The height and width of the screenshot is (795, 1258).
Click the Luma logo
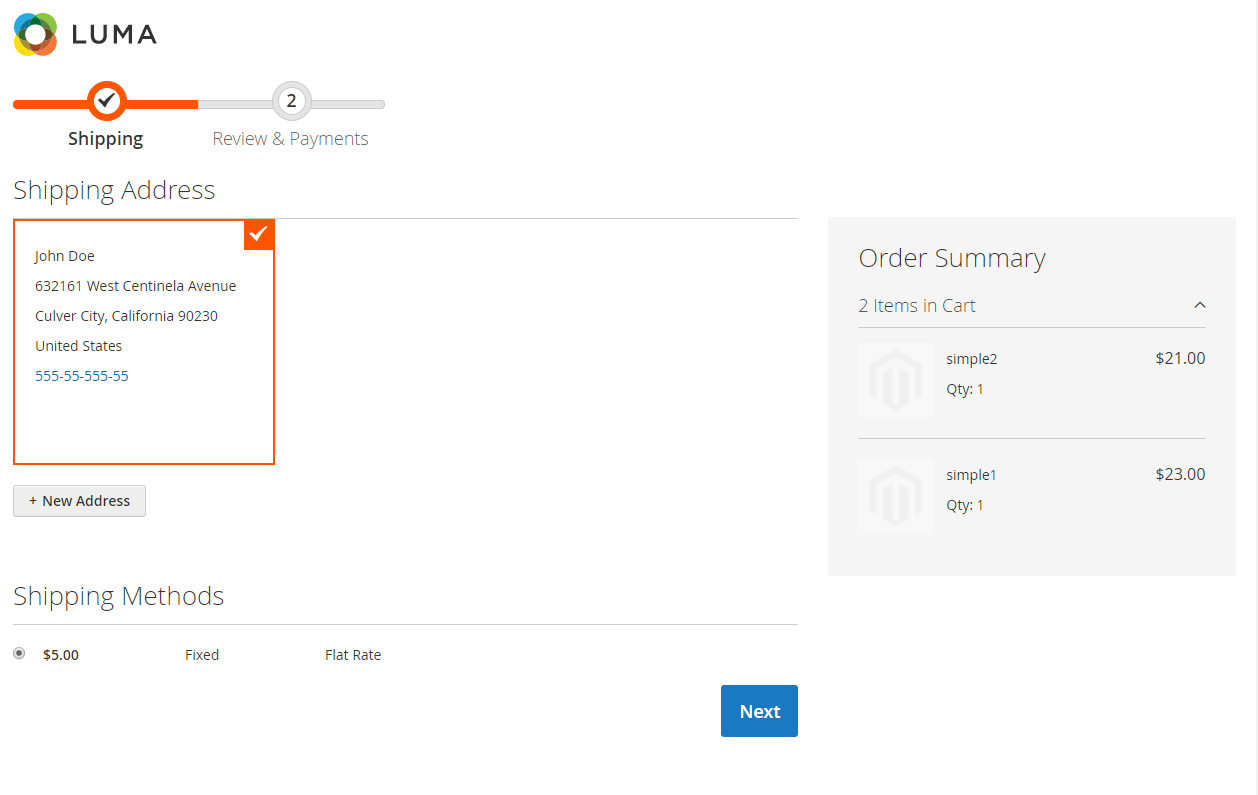pyautogui.click(x=85, y=34)
